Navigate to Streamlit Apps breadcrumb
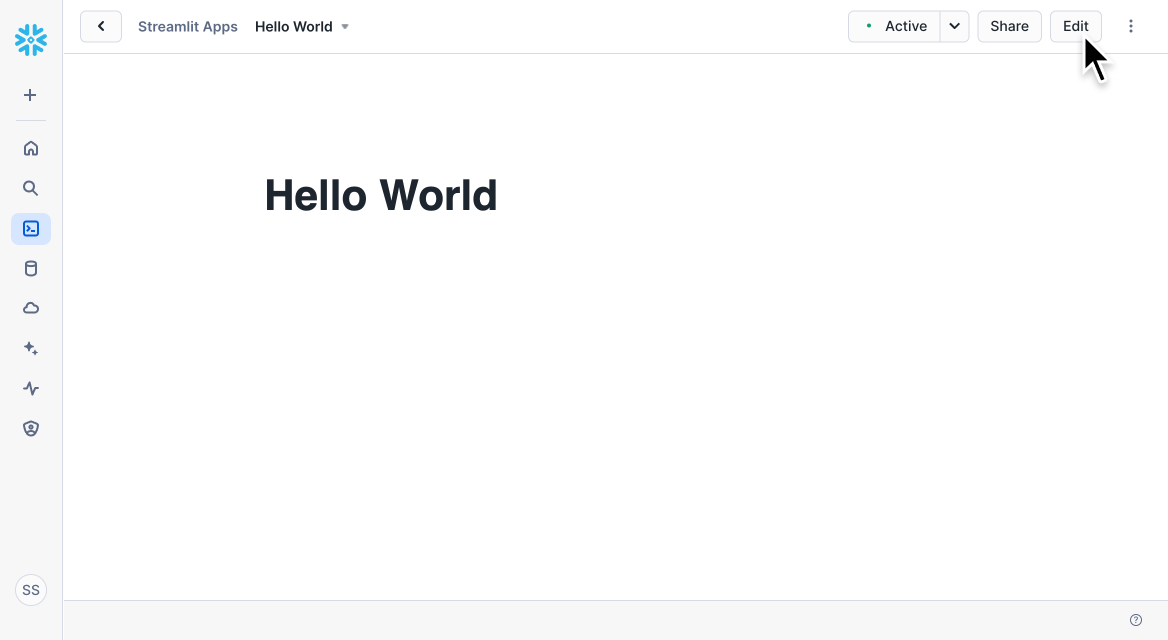1168x640 pixels. tap(188, 27)
